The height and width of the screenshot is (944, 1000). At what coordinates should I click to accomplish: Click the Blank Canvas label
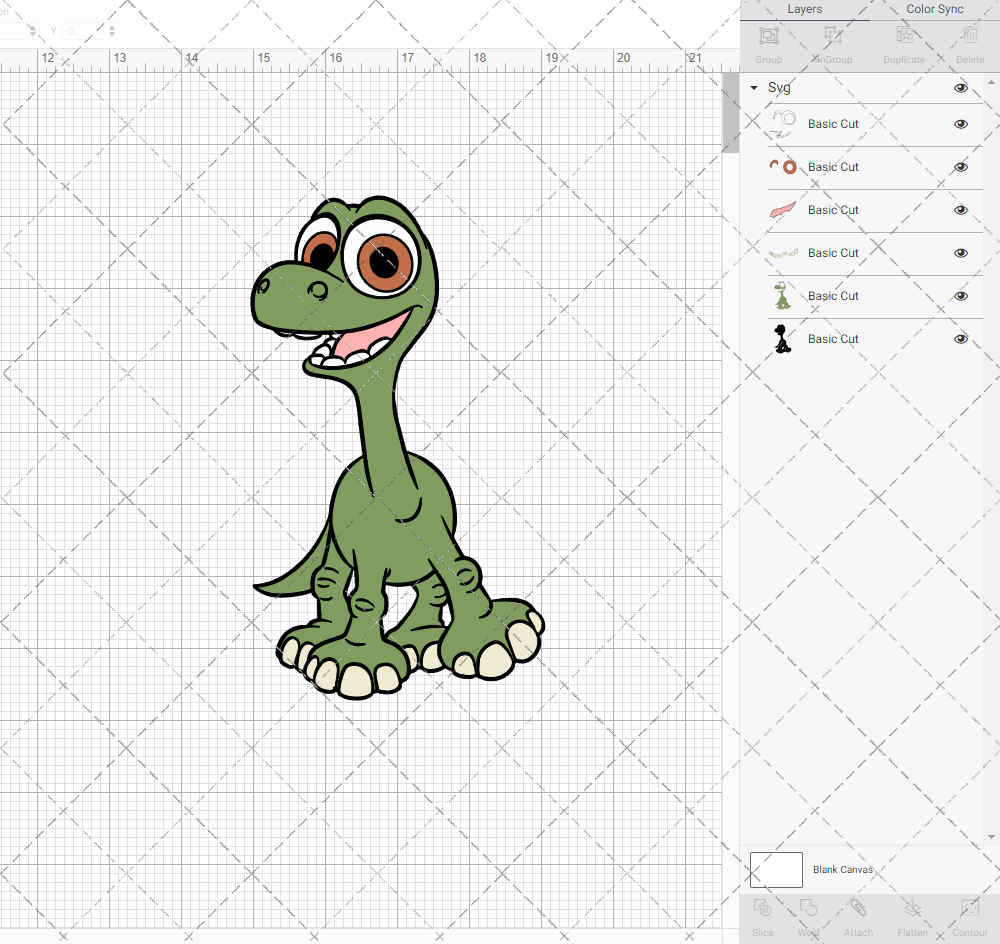[842, 869]
